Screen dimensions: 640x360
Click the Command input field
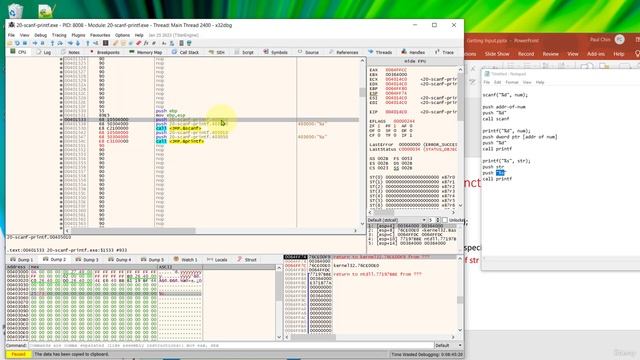tap(231, 345)
